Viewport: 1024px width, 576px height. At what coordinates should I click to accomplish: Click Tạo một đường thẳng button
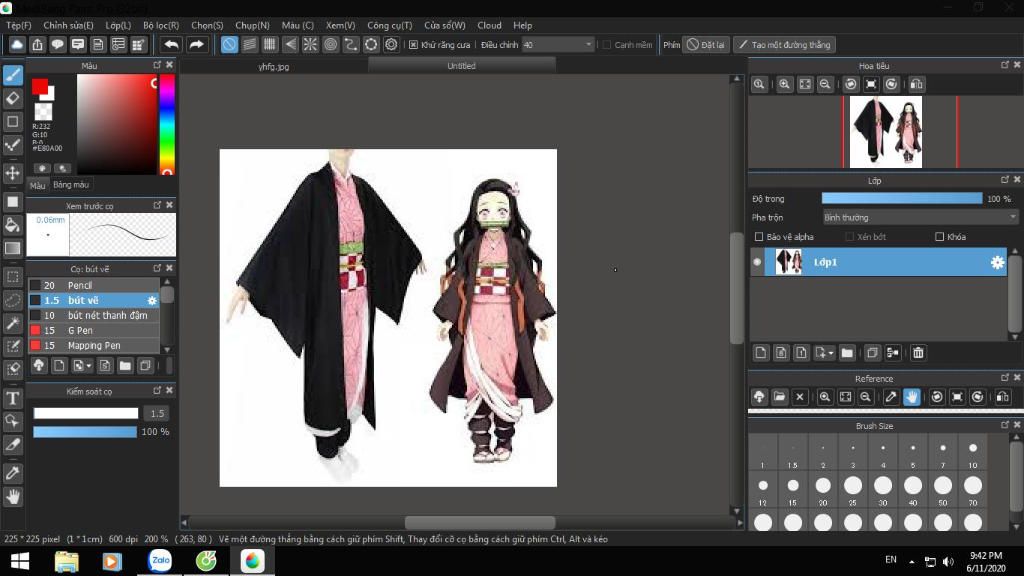click(x=784, y=44)
